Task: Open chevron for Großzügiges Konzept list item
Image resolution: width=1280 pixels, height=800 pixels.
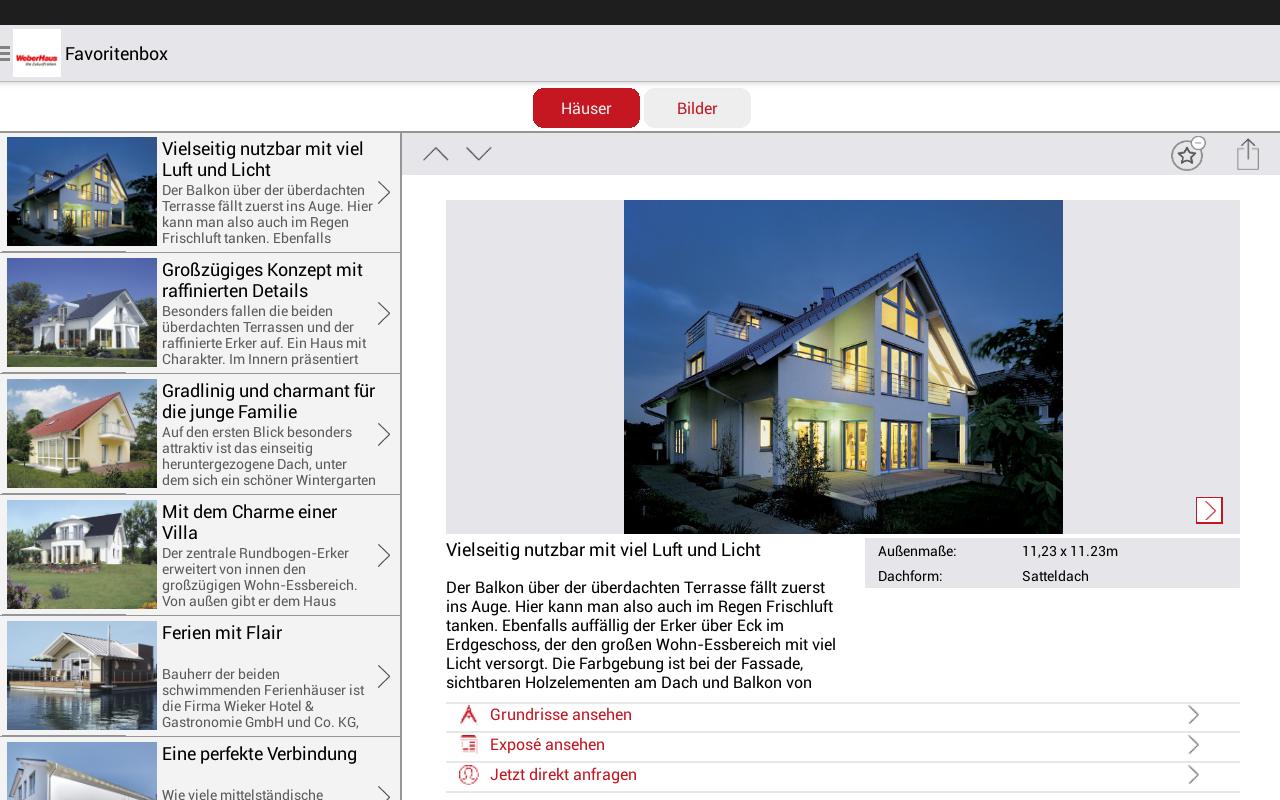Action: (384, 313)
